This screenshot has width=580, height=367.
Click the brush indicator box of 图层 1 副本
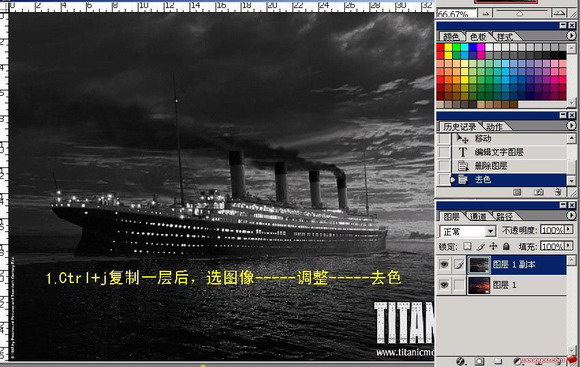coord(459,265)
